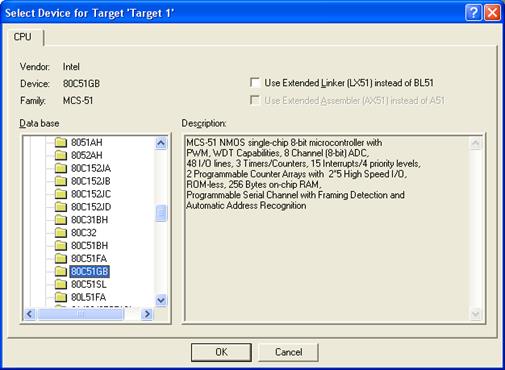
Task: Click the device list scroll right arrow
Action: [x=147, y=314]
